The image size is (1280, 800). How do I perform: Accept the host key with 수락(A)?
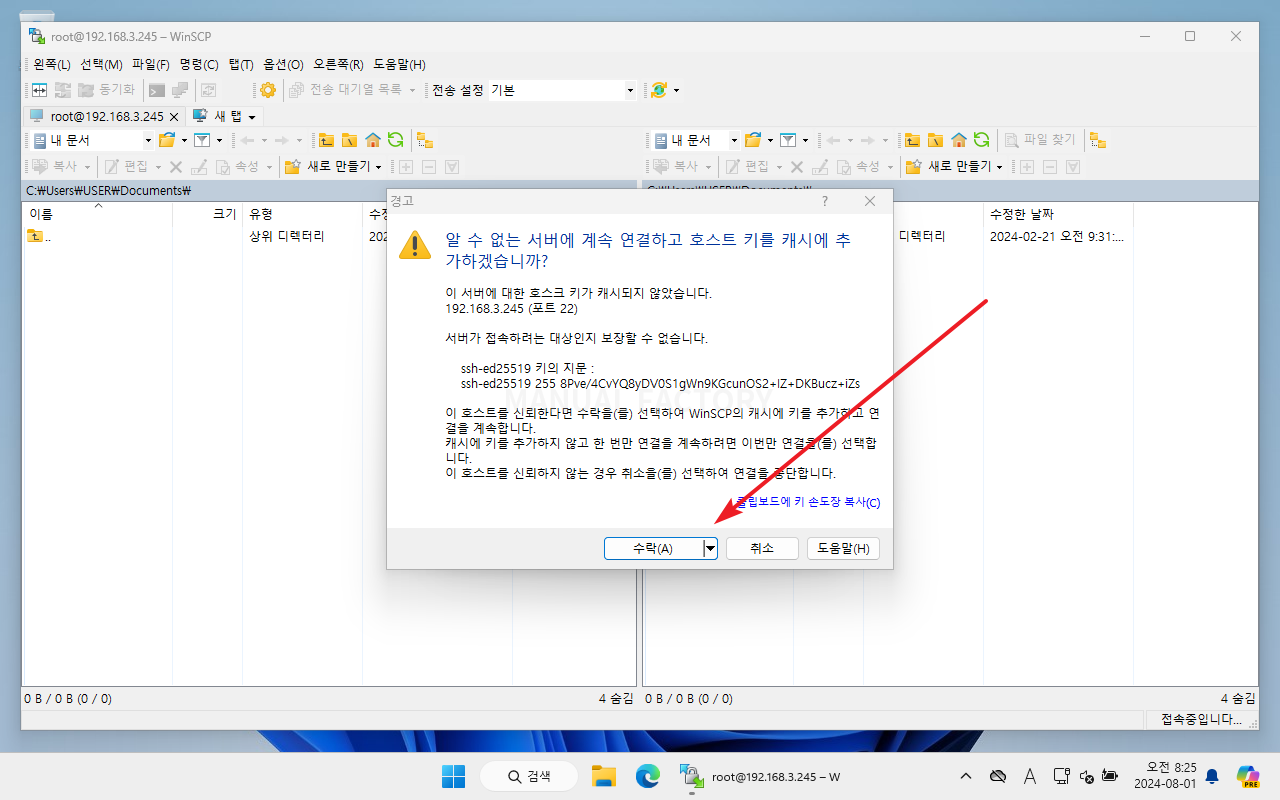pyautogui.click(x=654, y=548)
